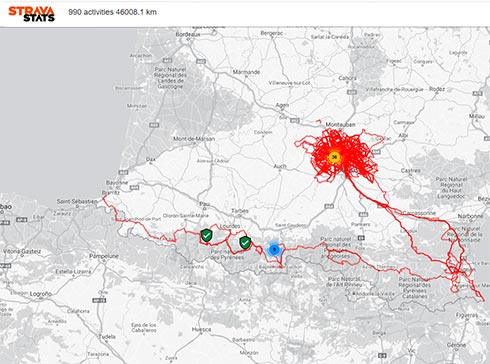
Task: Click the Narbonne city label
Action: [x=470, y=216]
